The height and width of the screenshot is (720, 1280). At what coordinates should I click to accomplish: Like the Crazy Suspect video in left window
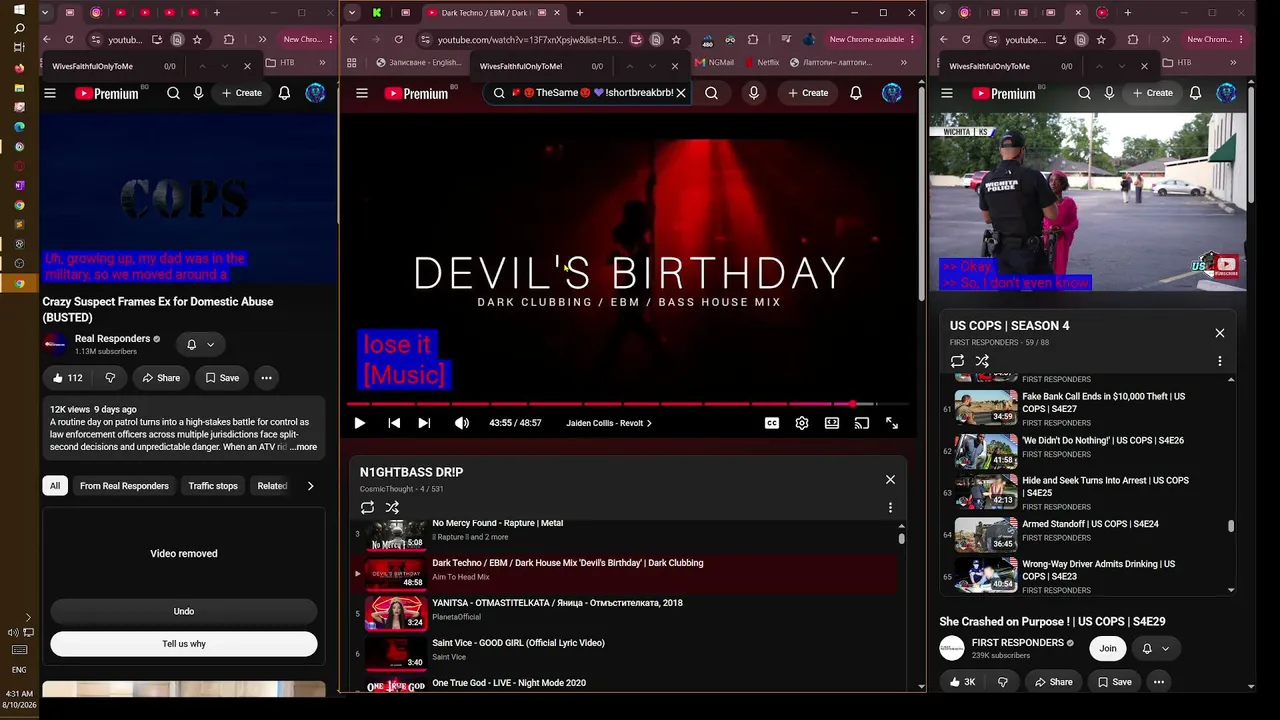[x=68, y=378]
